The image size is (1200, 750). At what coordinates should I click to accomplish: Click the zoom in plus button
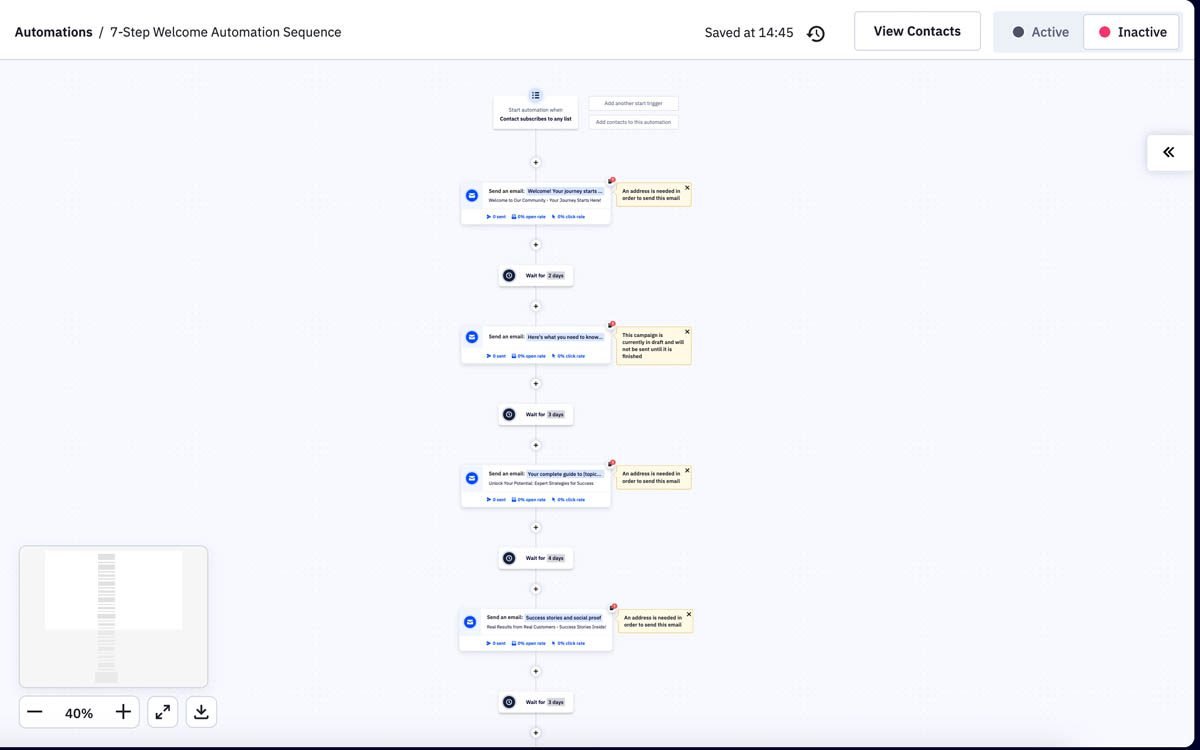pyautogui.click(x=123, y=712)
